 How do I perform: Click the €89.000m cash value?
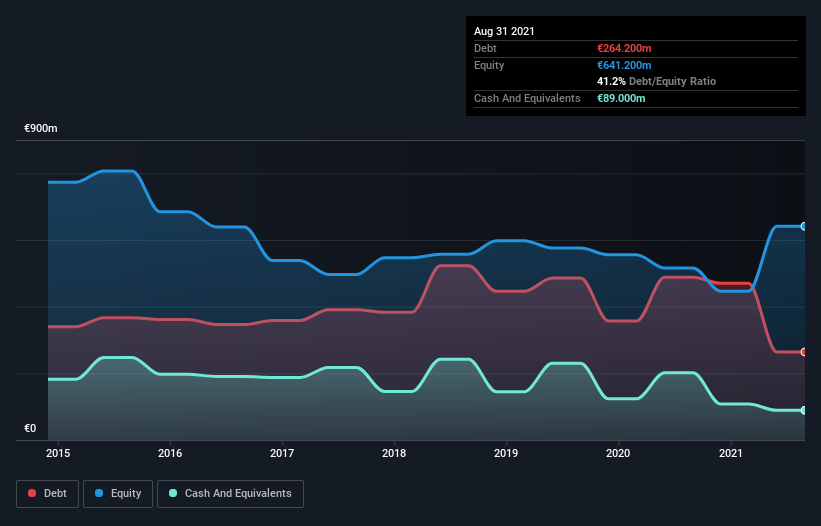click(x=621, y=98)
